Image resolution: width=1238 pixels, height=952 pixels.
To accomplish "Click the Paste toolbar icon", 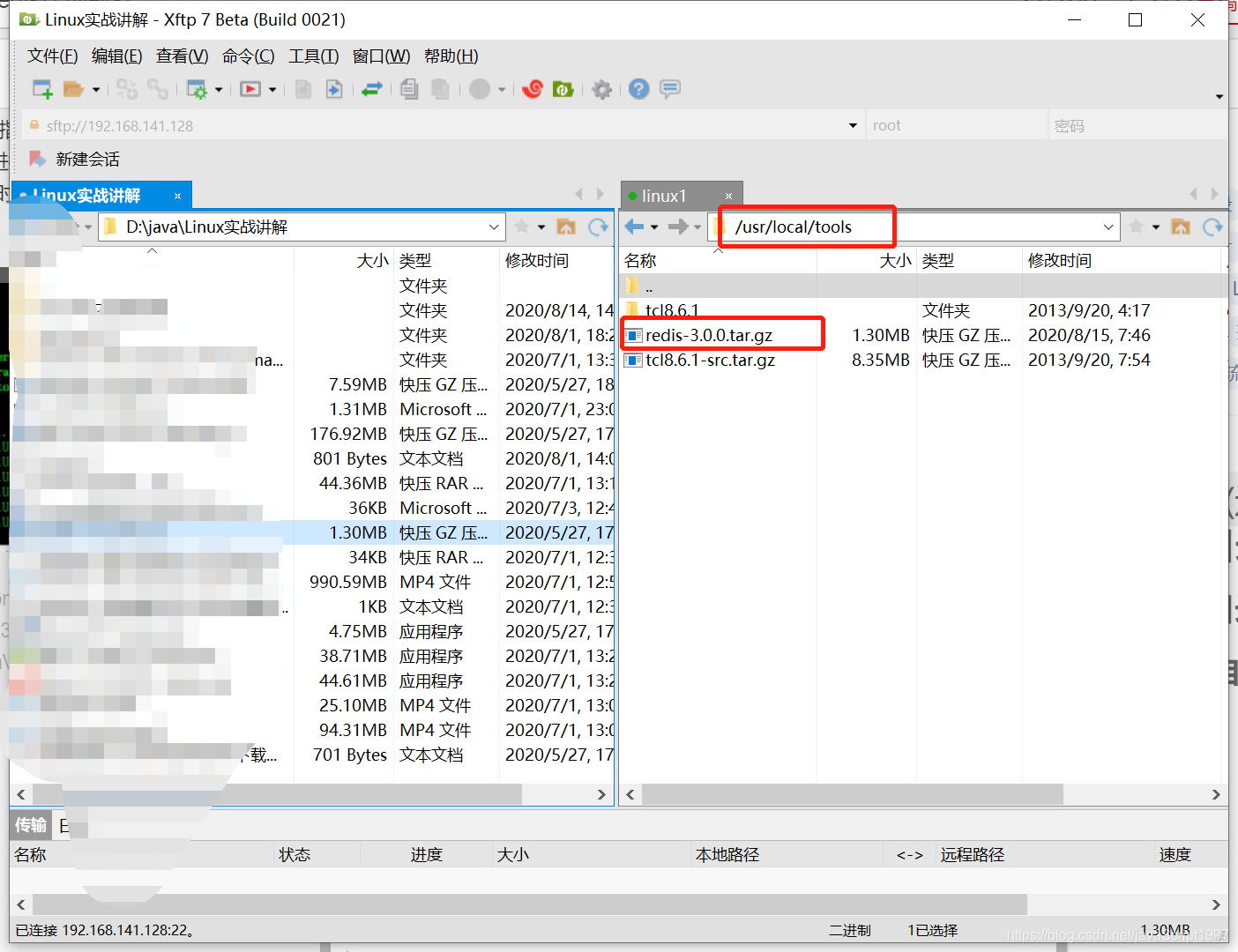I will pyautogui.click(x=440, y=89).
